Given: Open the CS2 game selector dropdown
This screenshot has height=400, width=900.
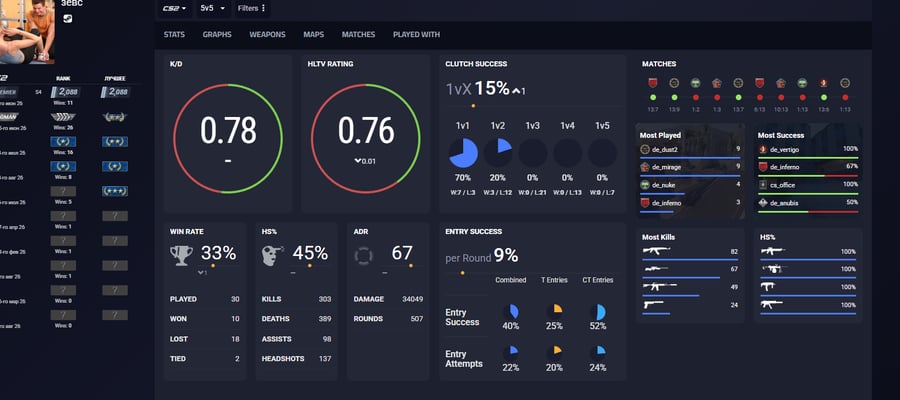Looking at the screenshot, I should click(x=176, y=9).
